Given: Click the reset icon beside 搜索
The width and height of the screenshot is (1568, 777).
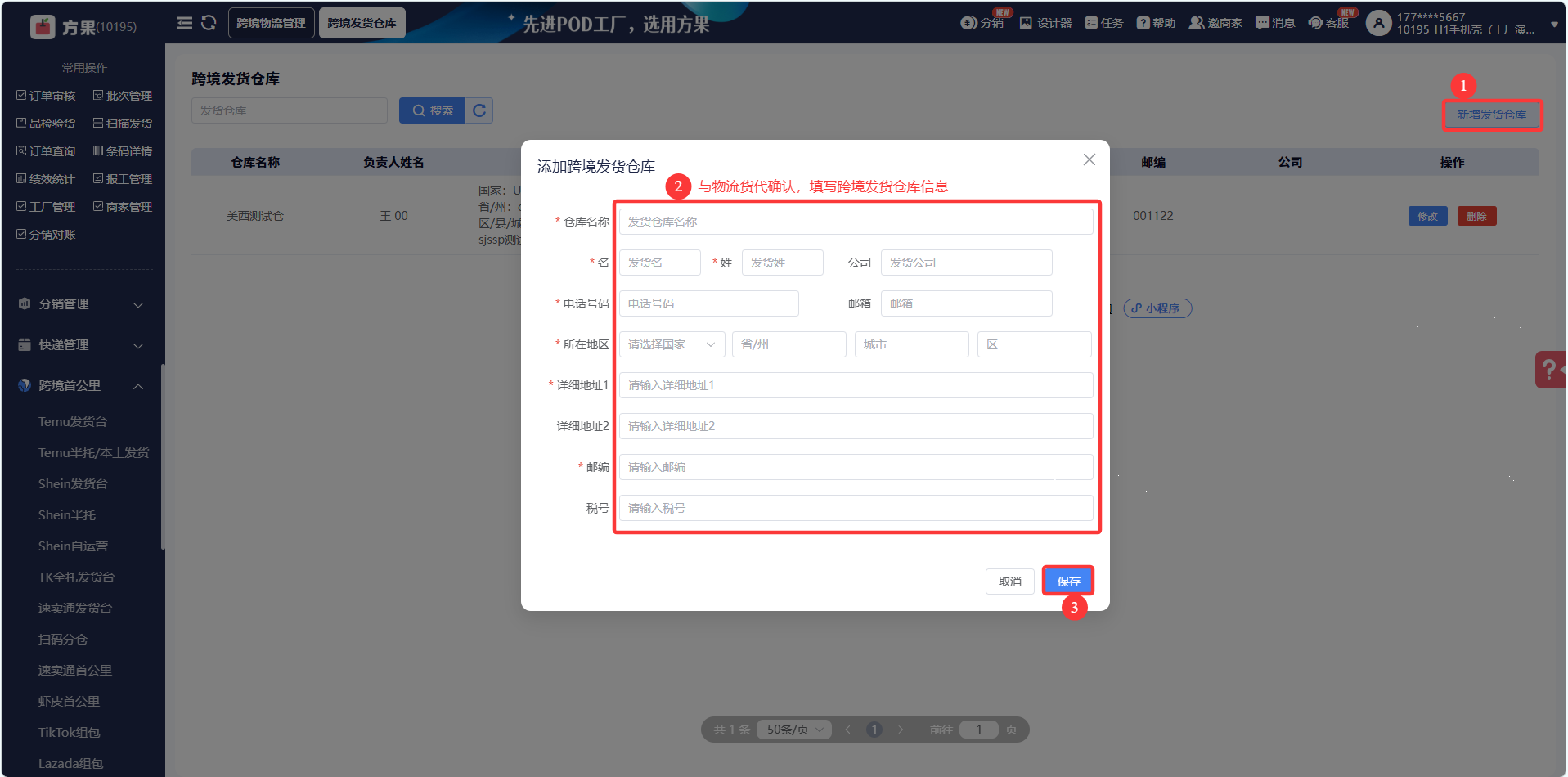Looking at the screenshot, I should click(x=479, y=110).
